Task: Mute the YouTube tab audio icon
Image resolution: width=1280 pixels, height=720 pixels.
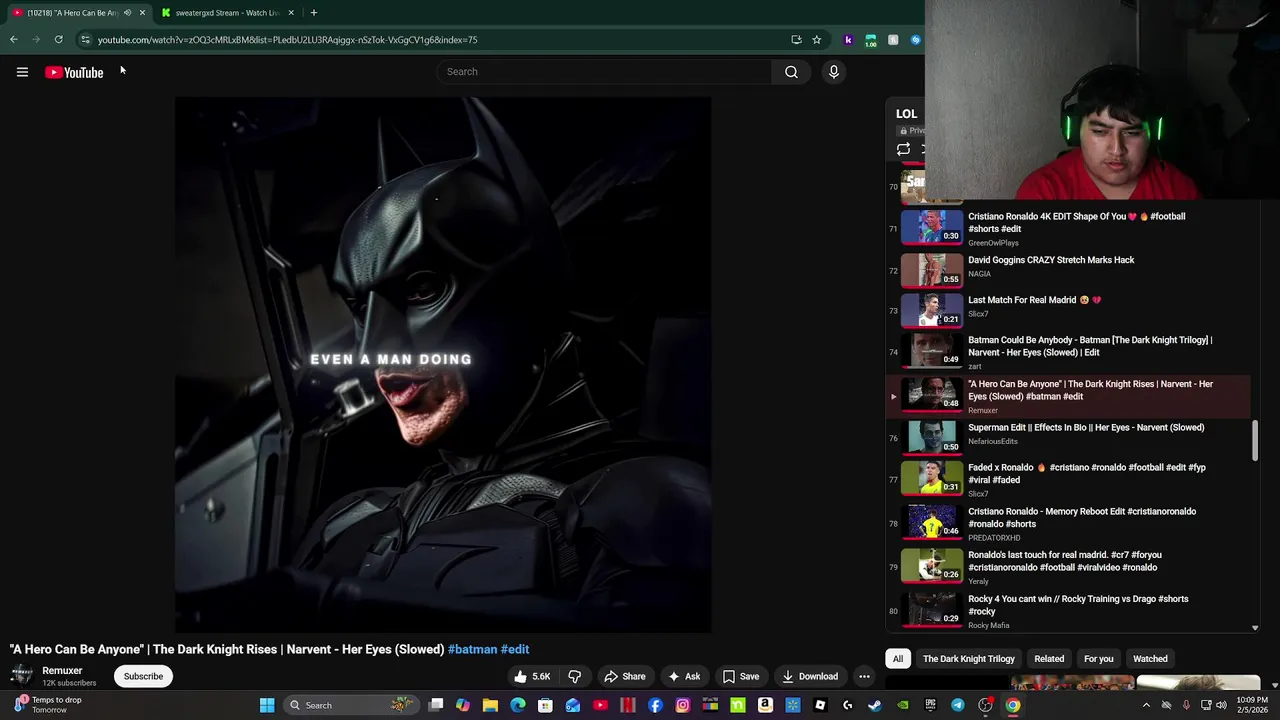Action: point(127,13)
